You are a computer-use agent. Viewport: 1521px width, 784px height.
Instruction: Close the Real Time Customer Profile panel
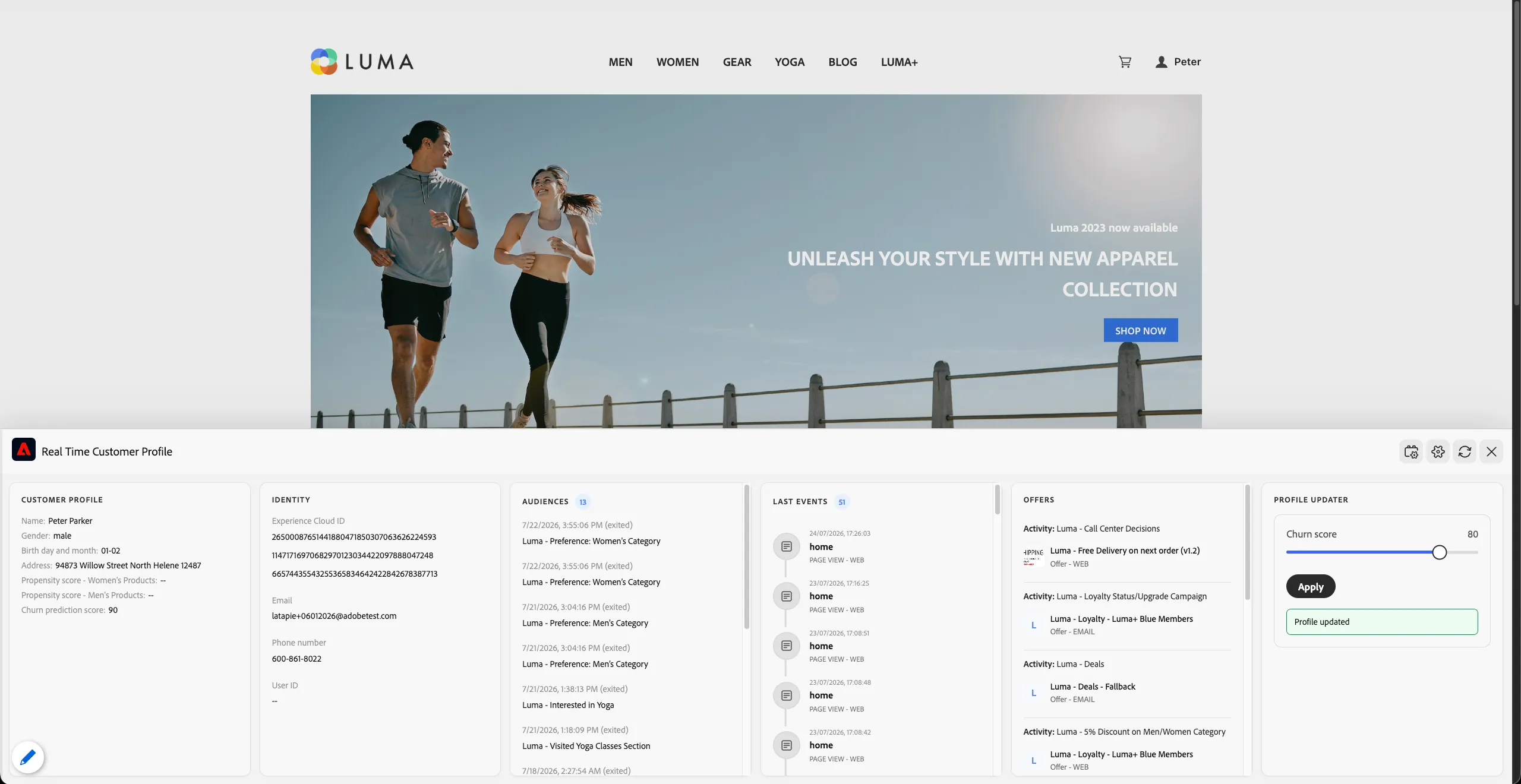[1491, 451]
